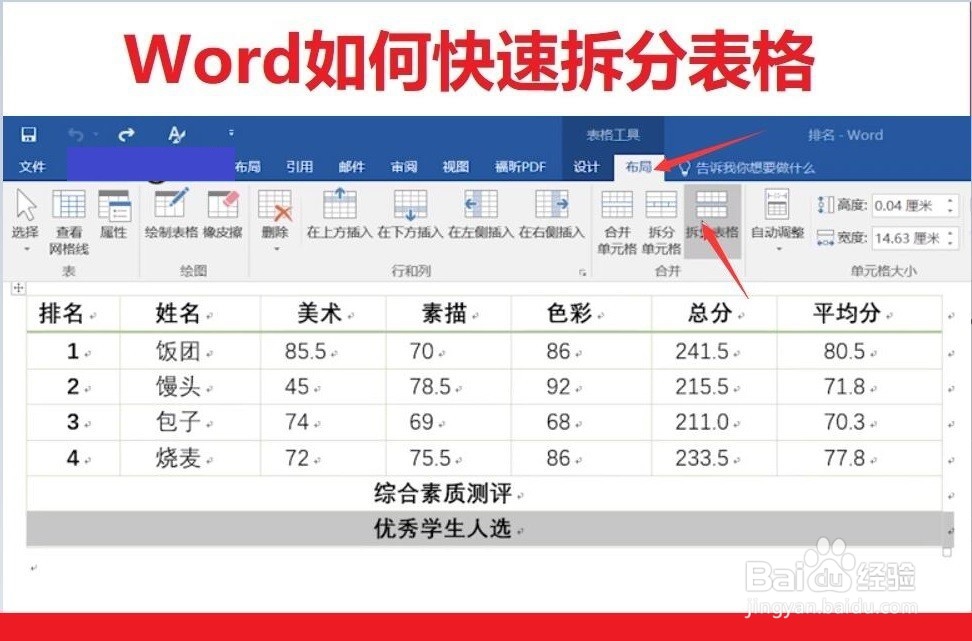Click the 241.5 total cell
This screenshot has height=641, width=972.
[x=714, y=351]
